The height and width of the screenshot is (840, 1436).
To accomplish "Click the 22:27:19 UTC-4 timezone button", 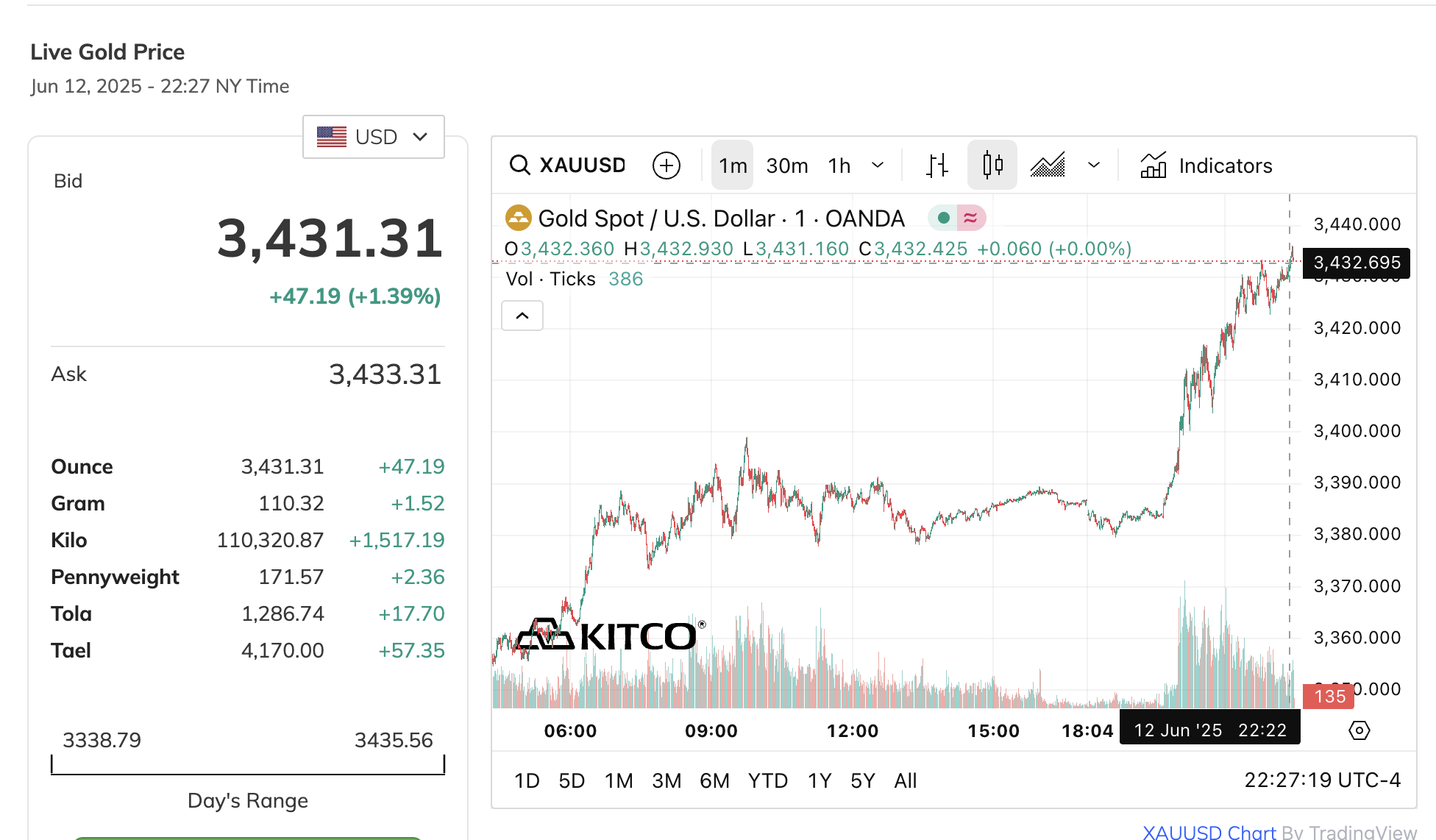I will click(x=1322, y=780).
